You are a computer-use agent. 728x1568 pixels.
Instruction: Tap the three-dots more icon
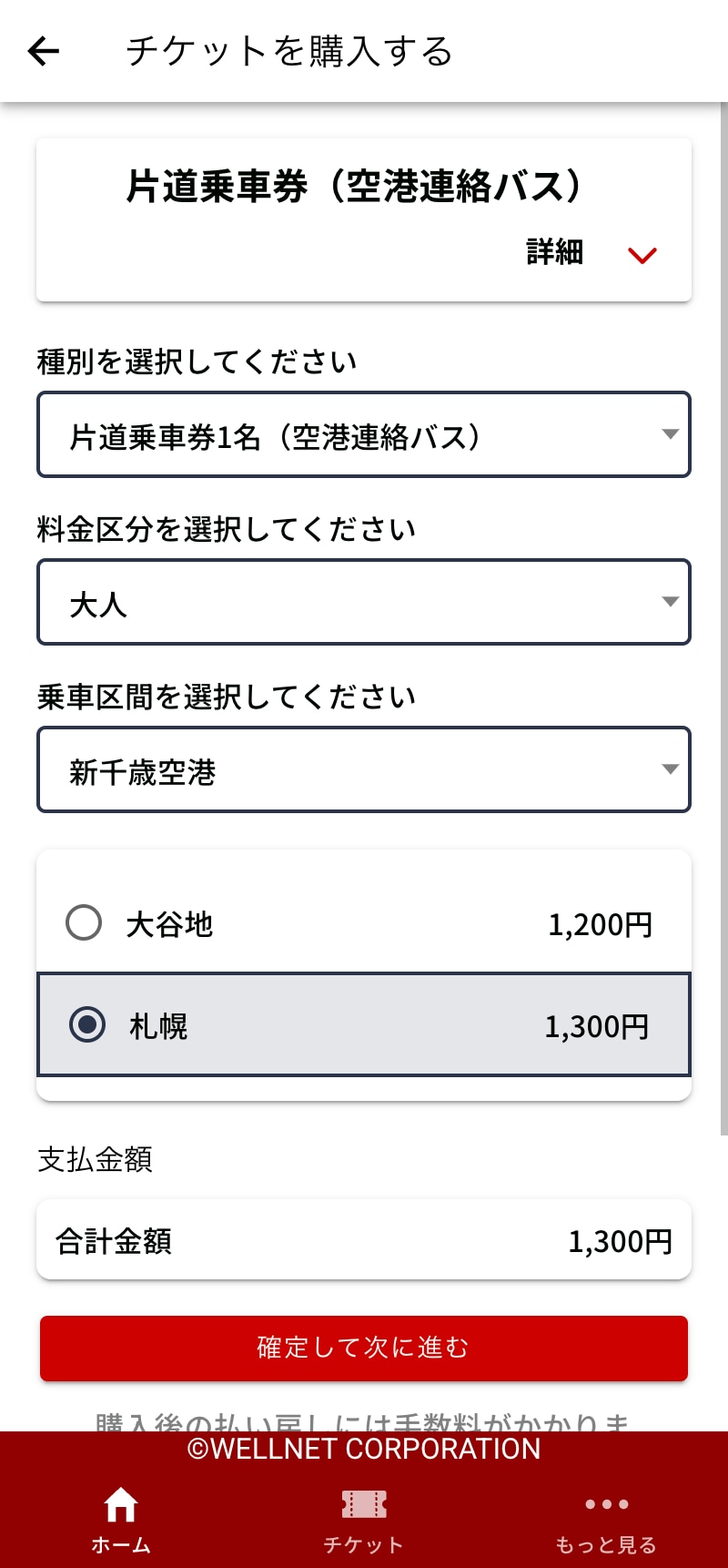click(x=607, y=1504)
